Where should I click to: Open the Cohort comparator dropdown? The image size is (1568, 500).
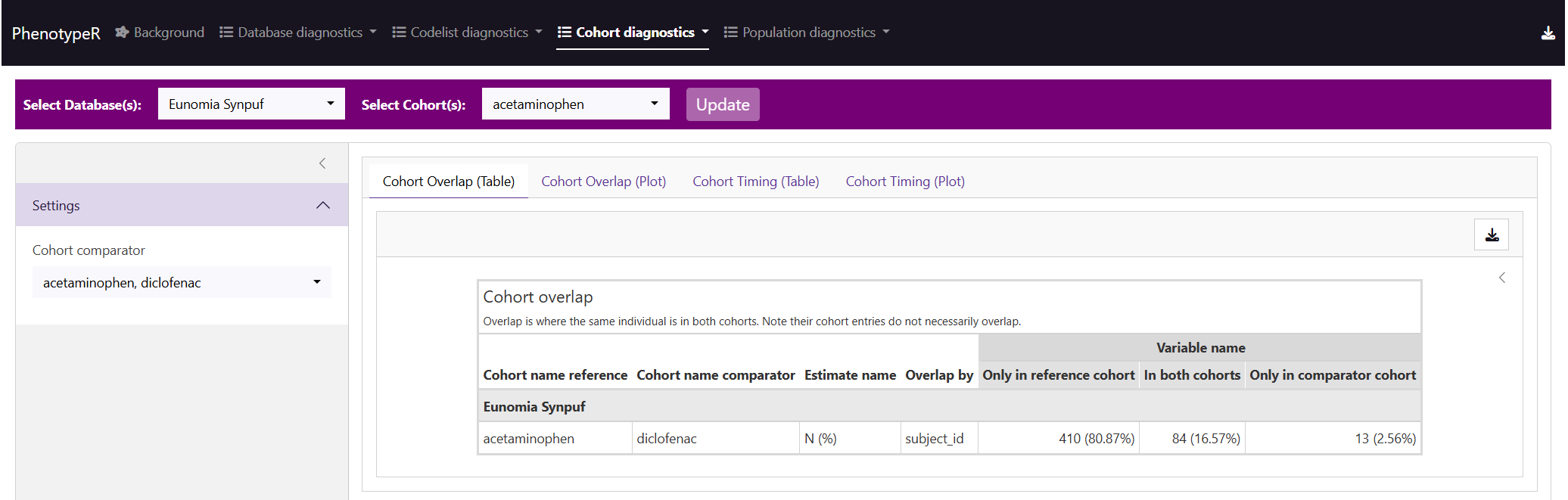click(182, 282)
